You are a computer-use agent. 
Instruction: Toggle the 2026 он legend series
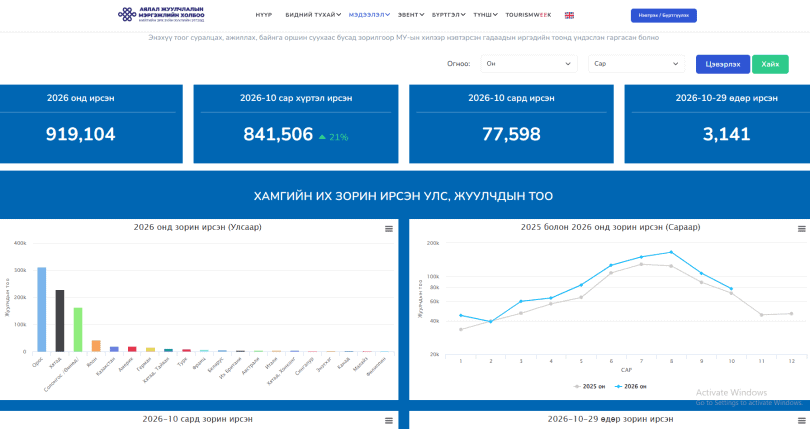click(x=630, y=386)
